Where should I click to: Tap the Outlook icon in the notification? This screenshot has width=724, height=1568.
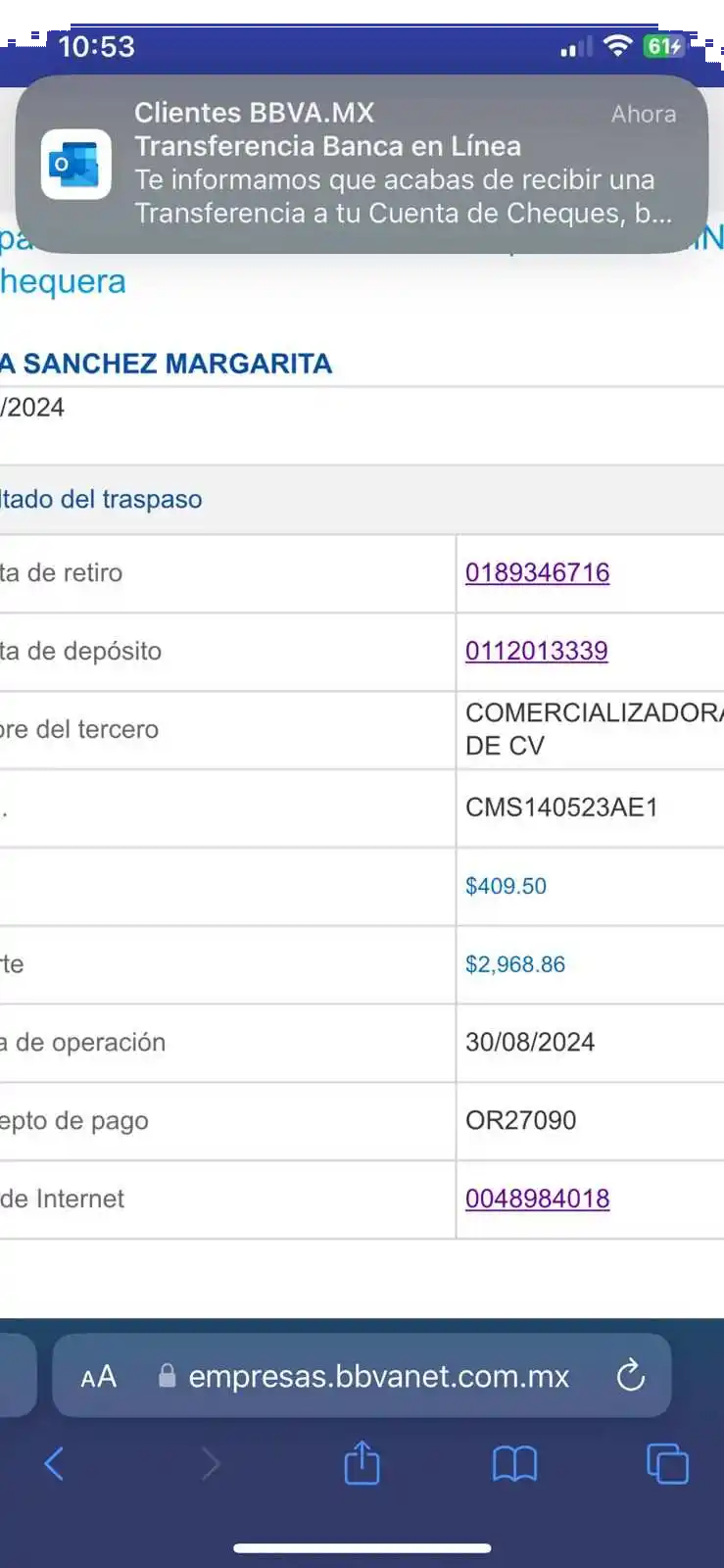coord(75,164)
